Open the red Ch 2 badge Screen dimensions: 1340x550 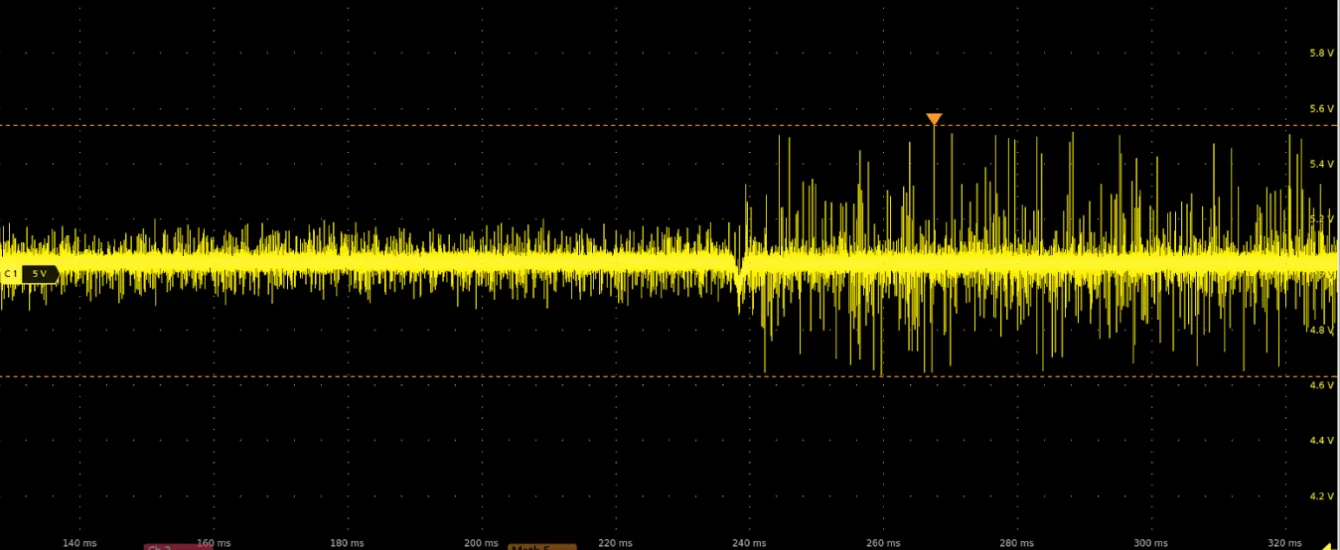177,547
